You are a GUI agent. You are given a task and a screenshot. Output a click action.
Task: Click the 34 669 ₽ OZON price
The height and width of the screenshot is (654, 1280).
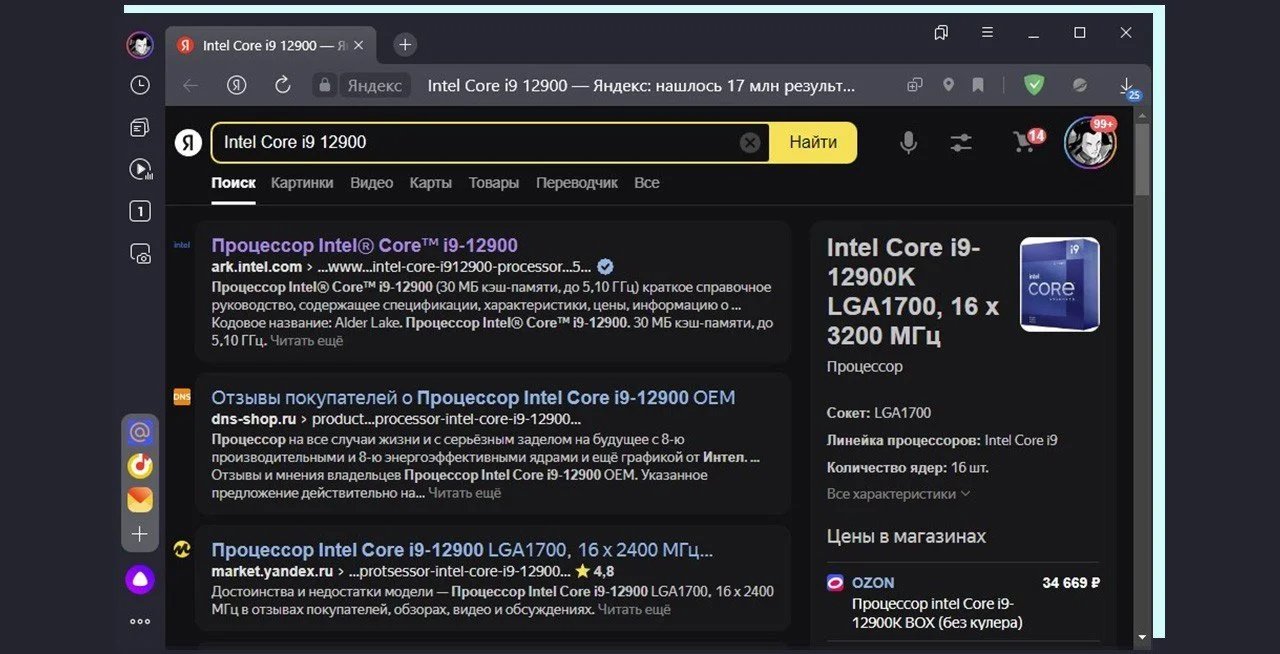coord(1071,582)
